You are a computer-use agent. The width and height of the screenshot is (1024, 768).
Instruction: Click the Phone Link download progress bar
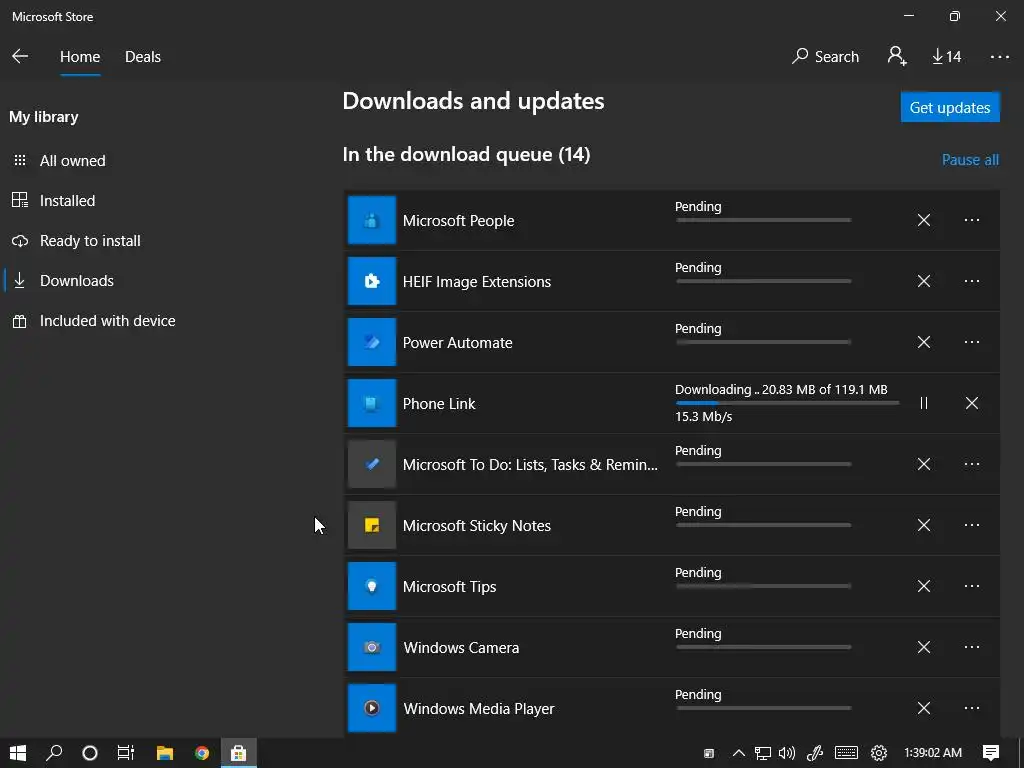click(x=787, y=403)
